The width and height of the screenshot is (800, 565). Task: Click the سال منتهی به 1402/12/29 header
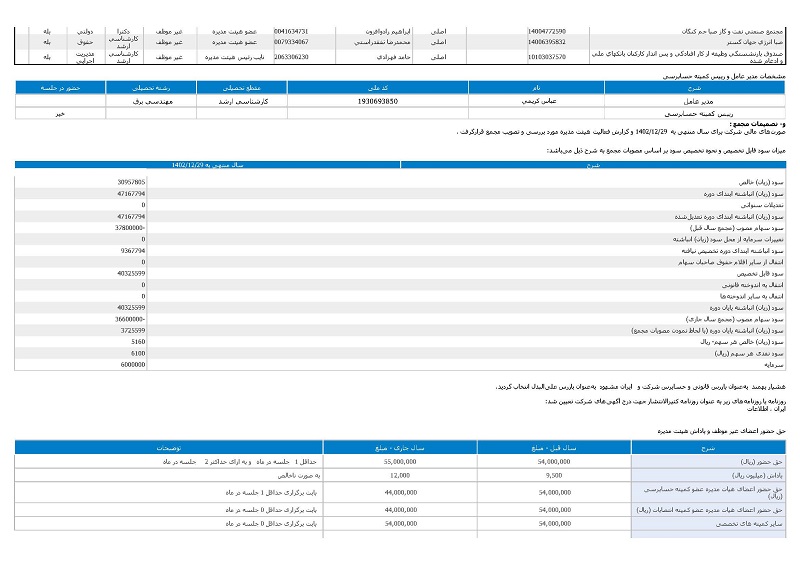point(208,165)
